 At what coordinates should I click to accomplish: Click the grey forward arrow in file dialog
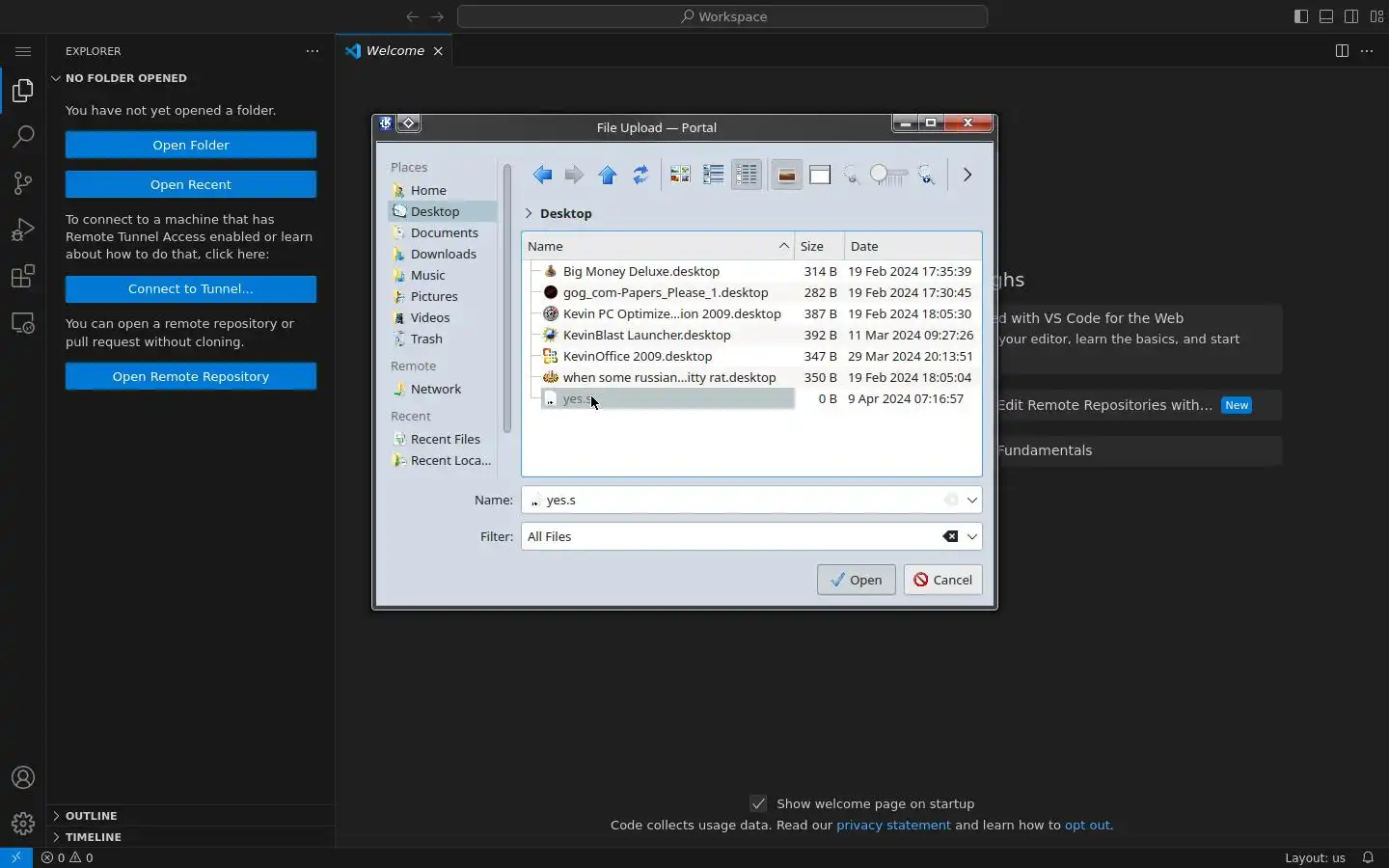(574, 175)
